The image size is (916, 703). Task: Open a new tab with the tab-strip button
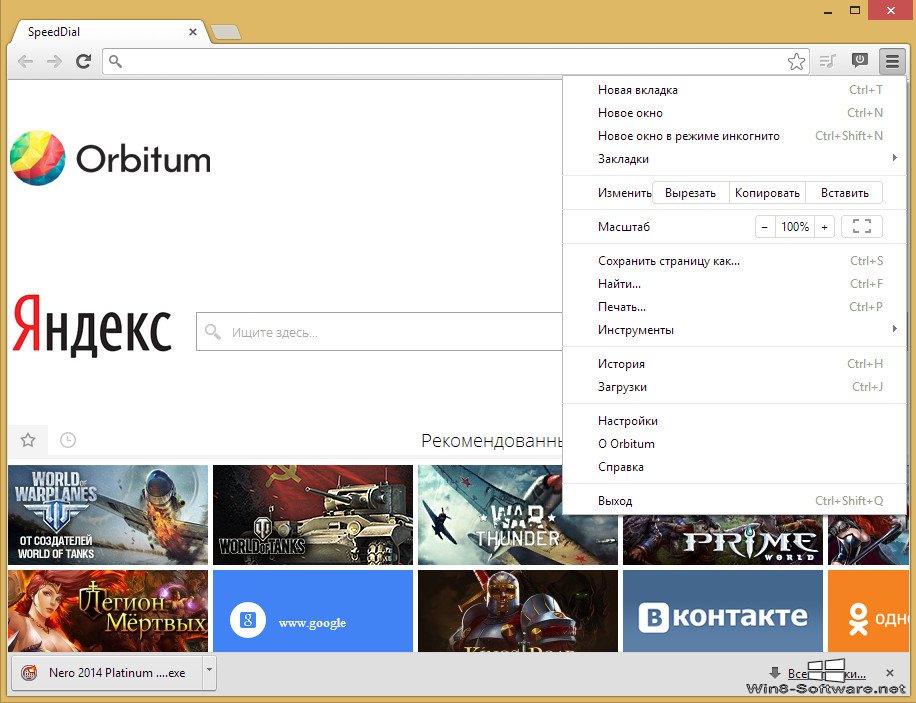click(225, 33)
